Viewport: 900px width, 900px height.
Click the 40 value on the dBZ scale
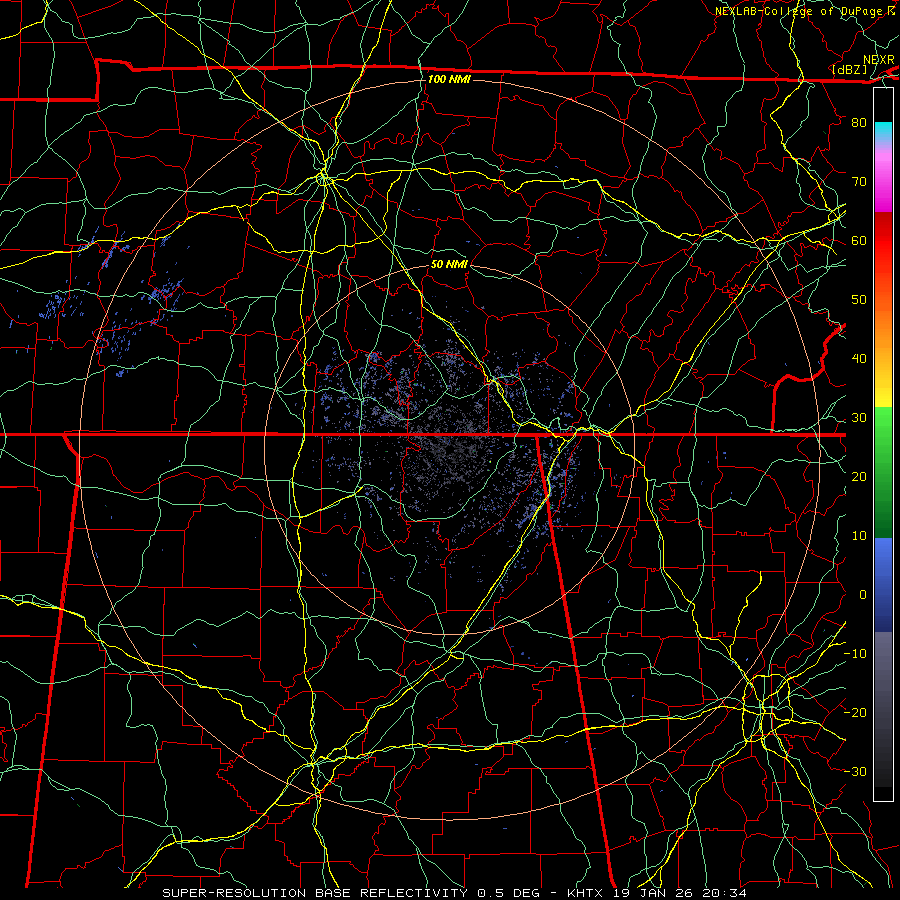[859, 359]
